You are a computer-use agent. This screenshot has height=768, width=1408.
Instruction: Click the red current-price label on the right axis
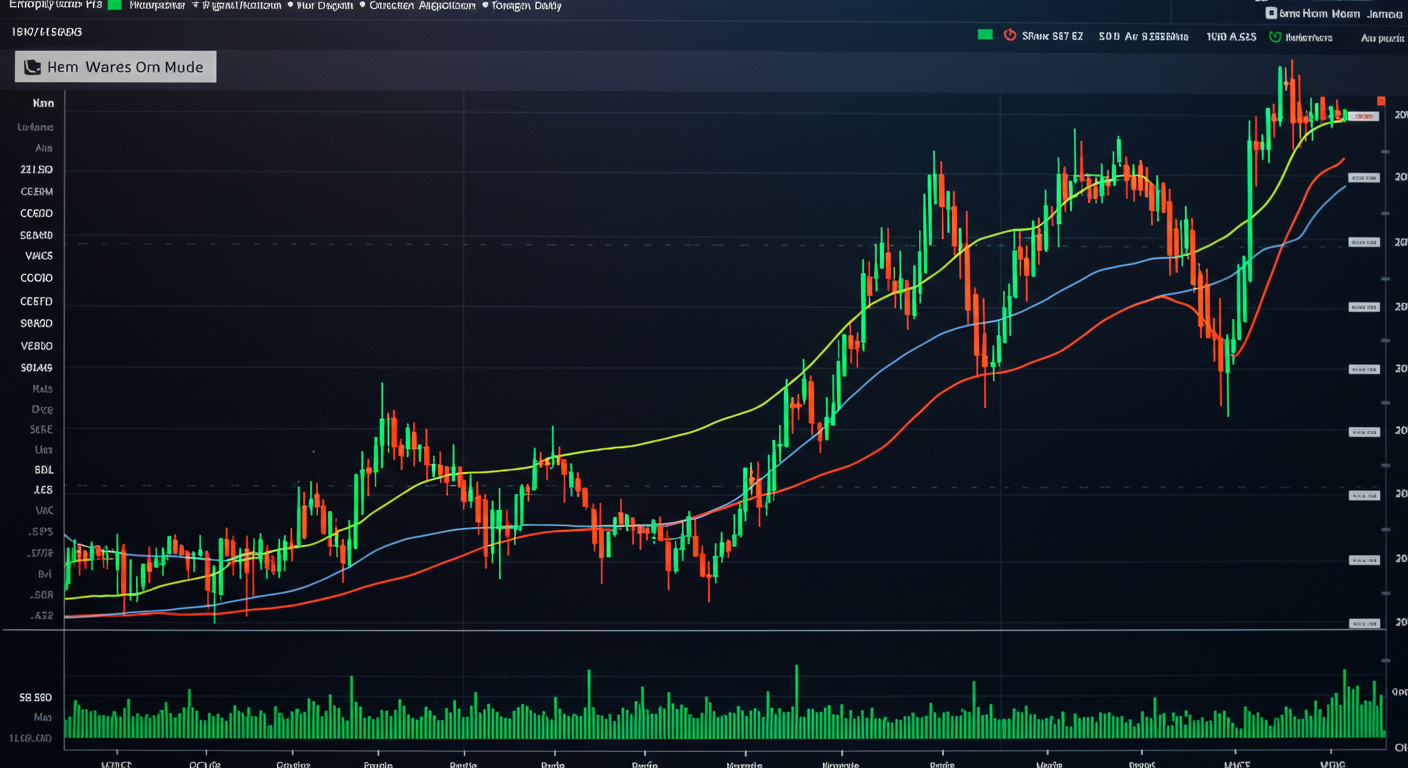[x=1363, y=114]
